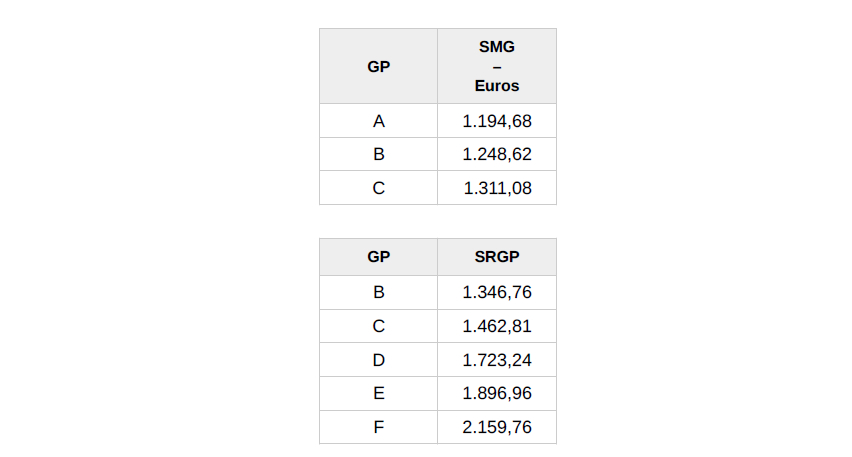Select the amount 1.311,08
This screenshot has width=852, height=457.
tap(497, 187)
